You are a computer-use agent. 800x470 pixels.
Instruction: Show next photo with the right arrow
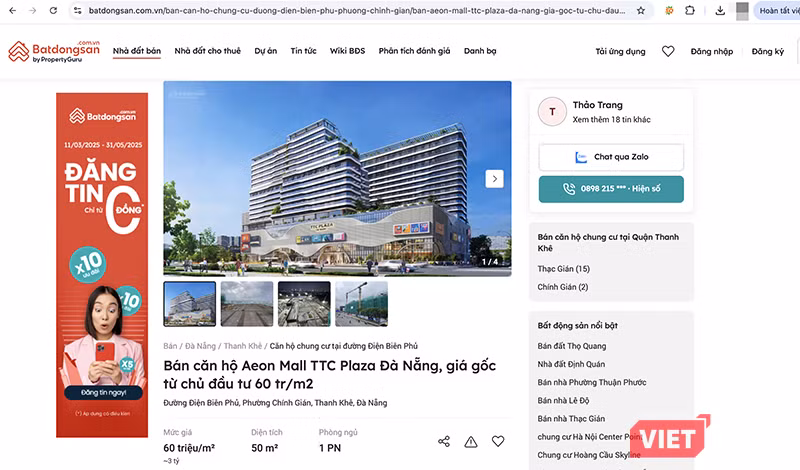[x=494, y=179]
